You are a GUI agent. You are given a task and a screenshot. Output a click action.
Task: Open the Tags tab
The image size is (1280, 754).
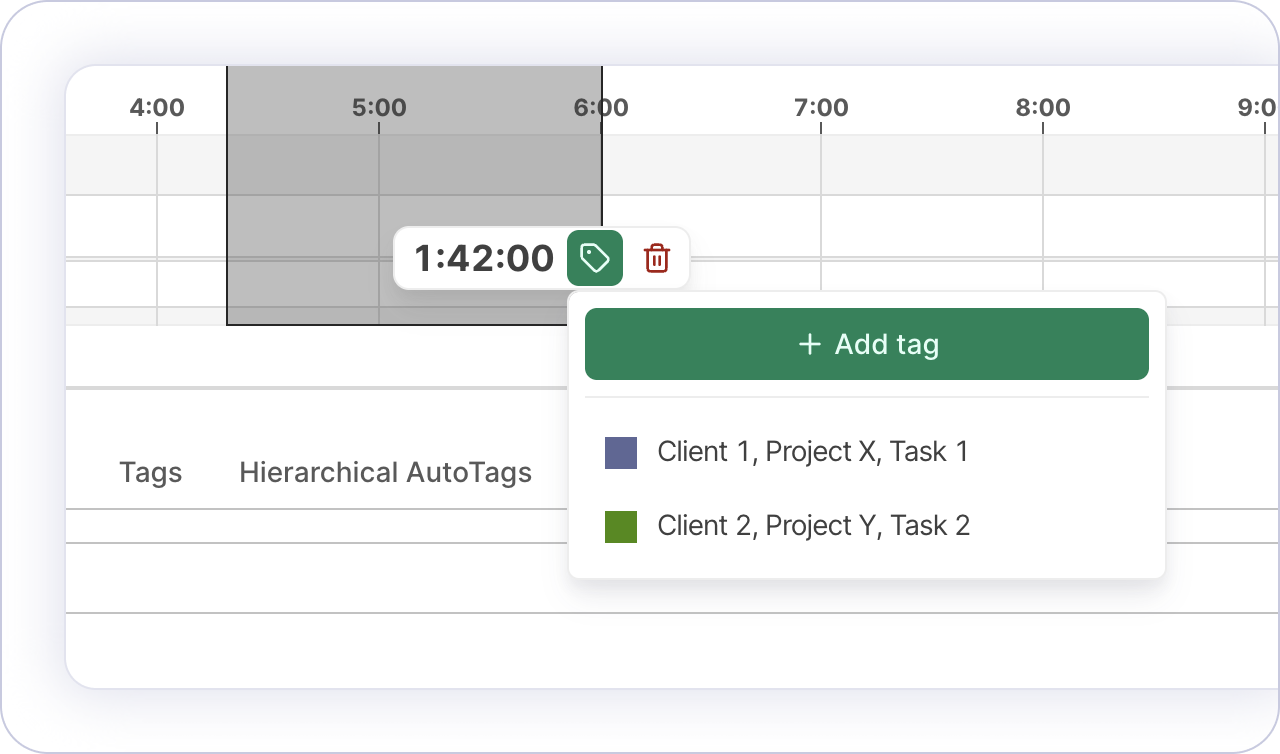[150, 472]
